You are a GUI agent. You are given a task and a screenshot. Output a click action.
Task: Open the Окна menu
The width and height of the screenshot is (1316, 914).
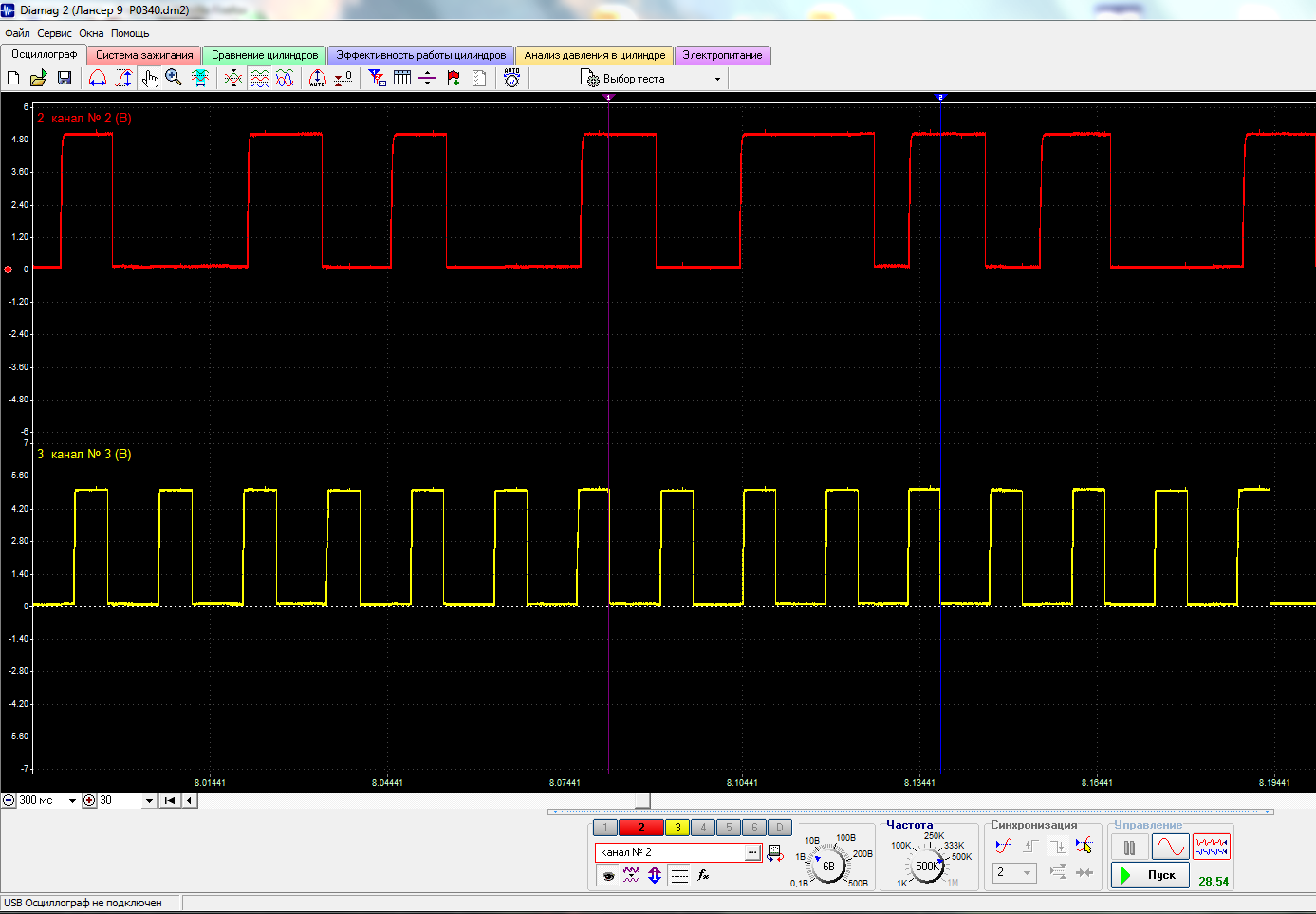tap(91, 33)
